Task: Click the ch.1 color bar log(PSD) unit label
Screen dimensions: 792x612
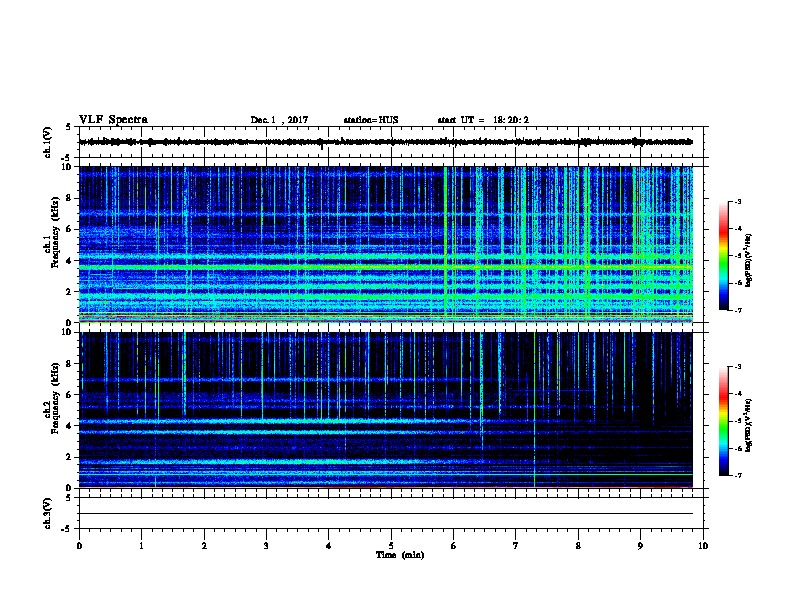Action: coord(749,260)
